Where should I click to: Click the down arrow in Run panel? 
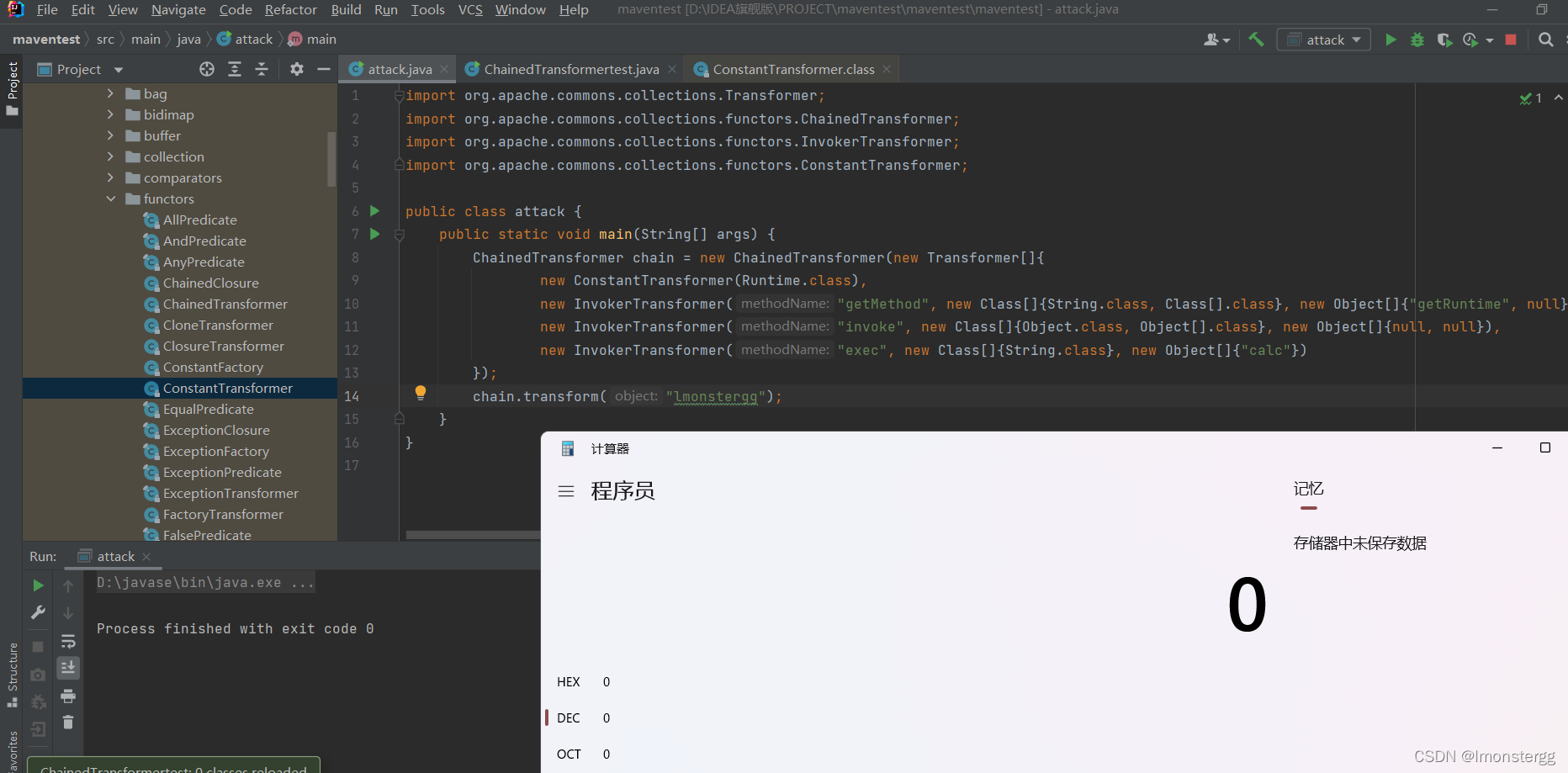tap(68, 613)
